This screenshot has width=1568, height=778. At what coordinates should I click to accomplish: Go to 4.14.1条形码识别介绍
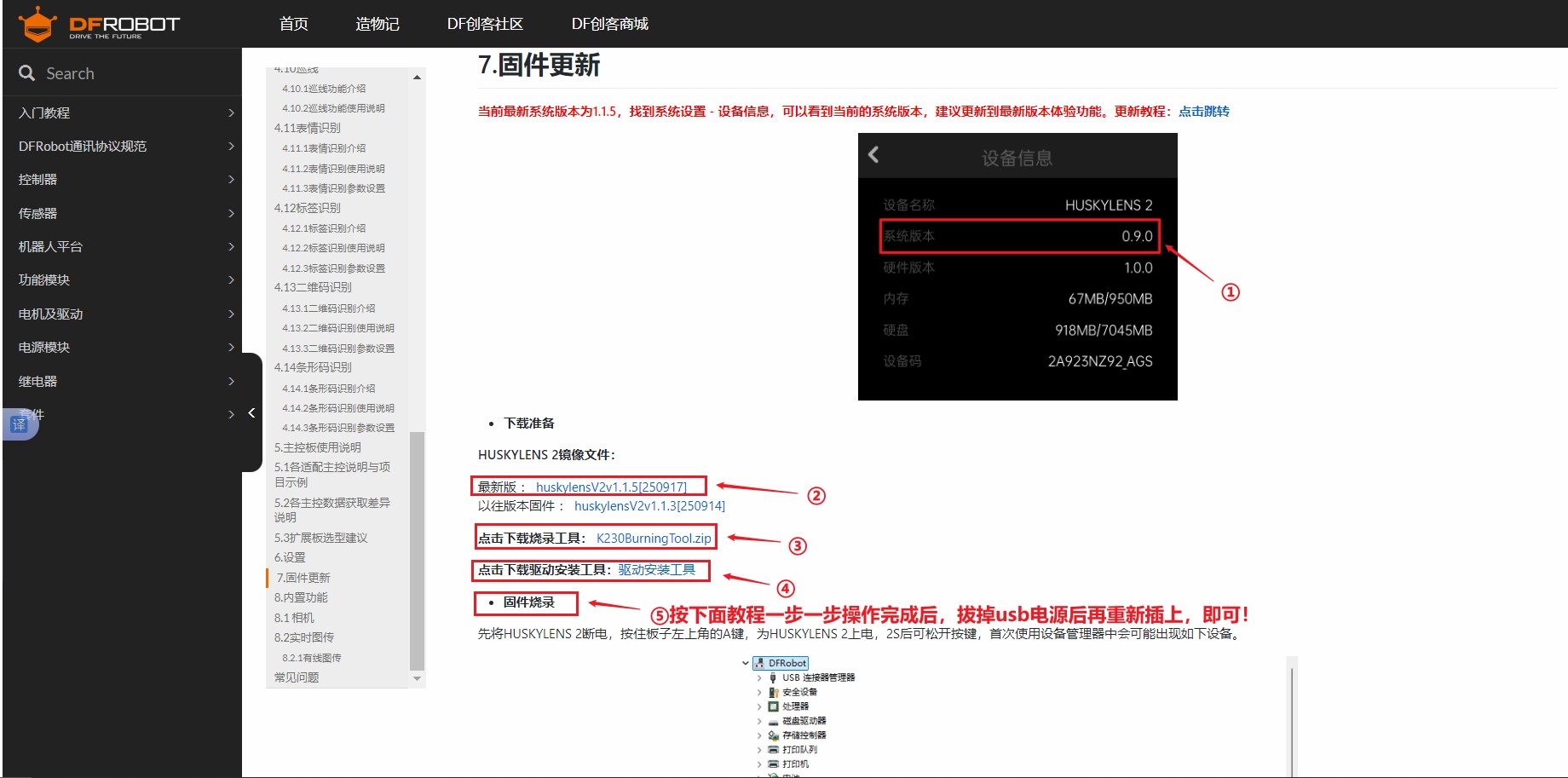[328, 389]
